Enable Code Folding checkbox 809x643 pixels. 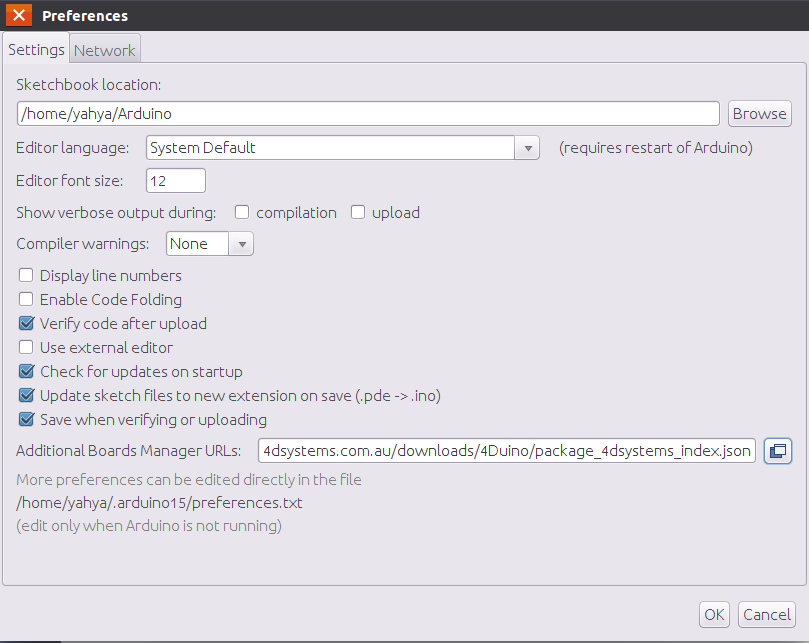tap(26, 299)
